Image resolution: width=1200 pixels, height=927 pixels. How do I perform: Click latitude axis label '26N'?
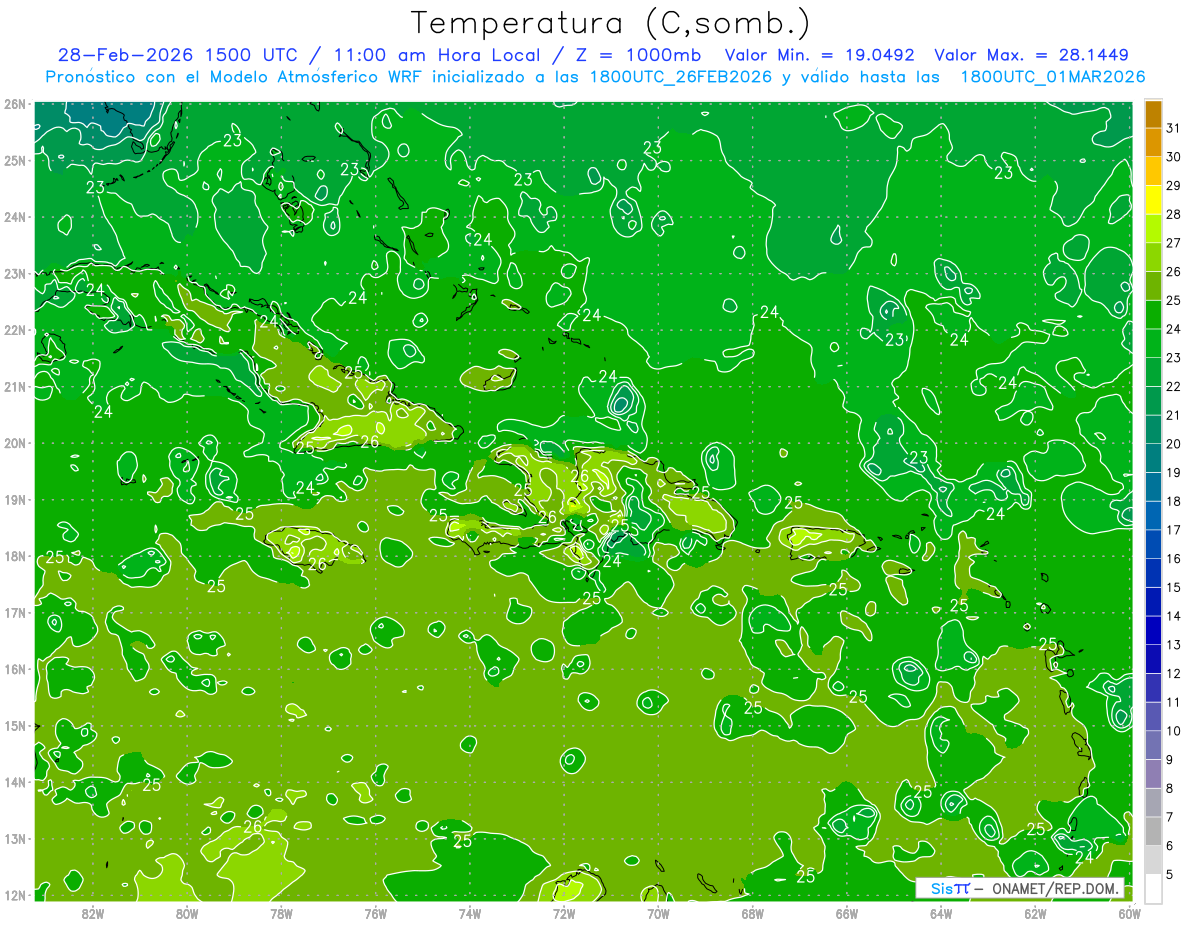(x=14, y=103)
